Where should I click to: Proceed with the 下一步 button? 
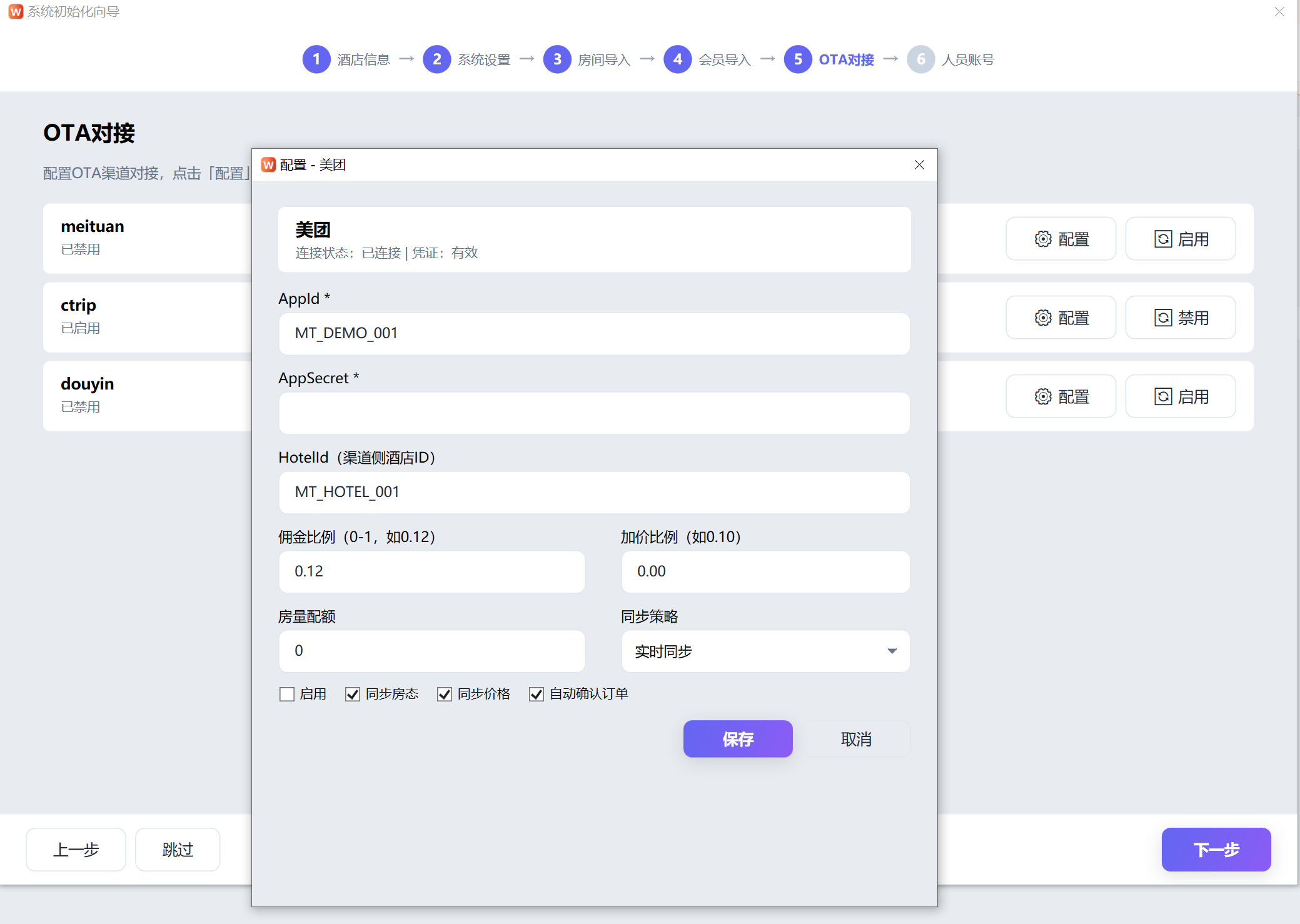(x=1216, y=850)
